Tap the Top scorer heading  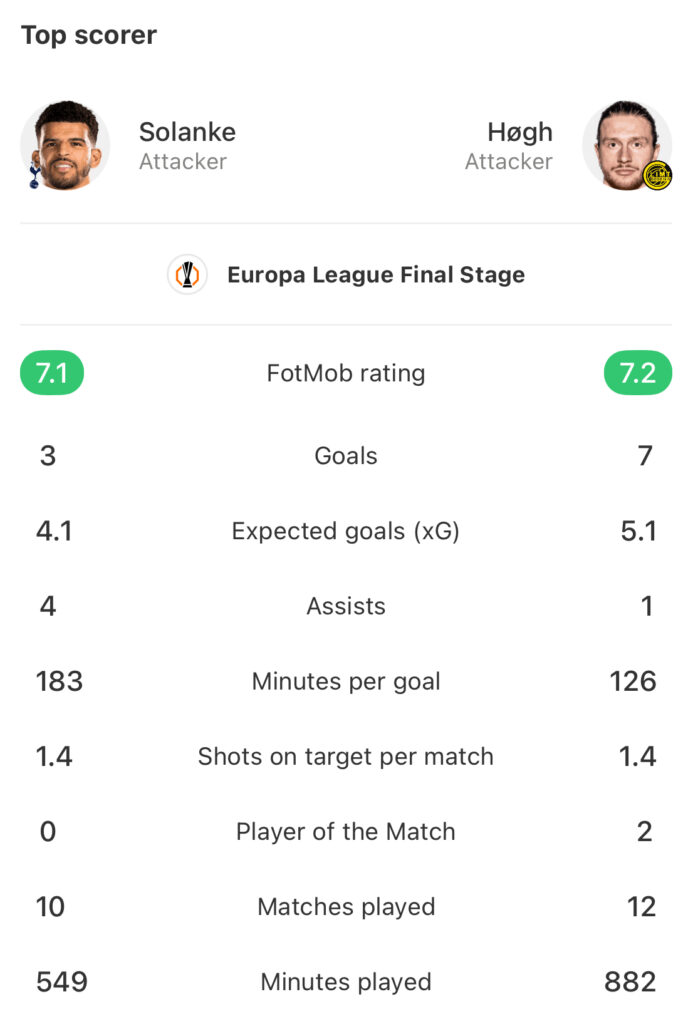tap(89, 35)
